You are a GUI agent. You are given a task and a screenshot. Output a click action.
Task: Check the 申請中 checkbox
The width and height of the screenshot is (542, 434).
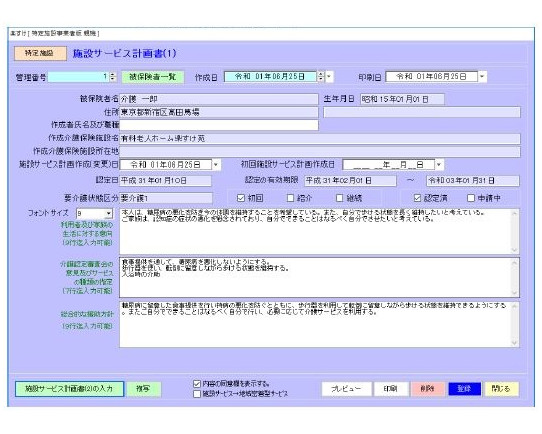point(471,198)
